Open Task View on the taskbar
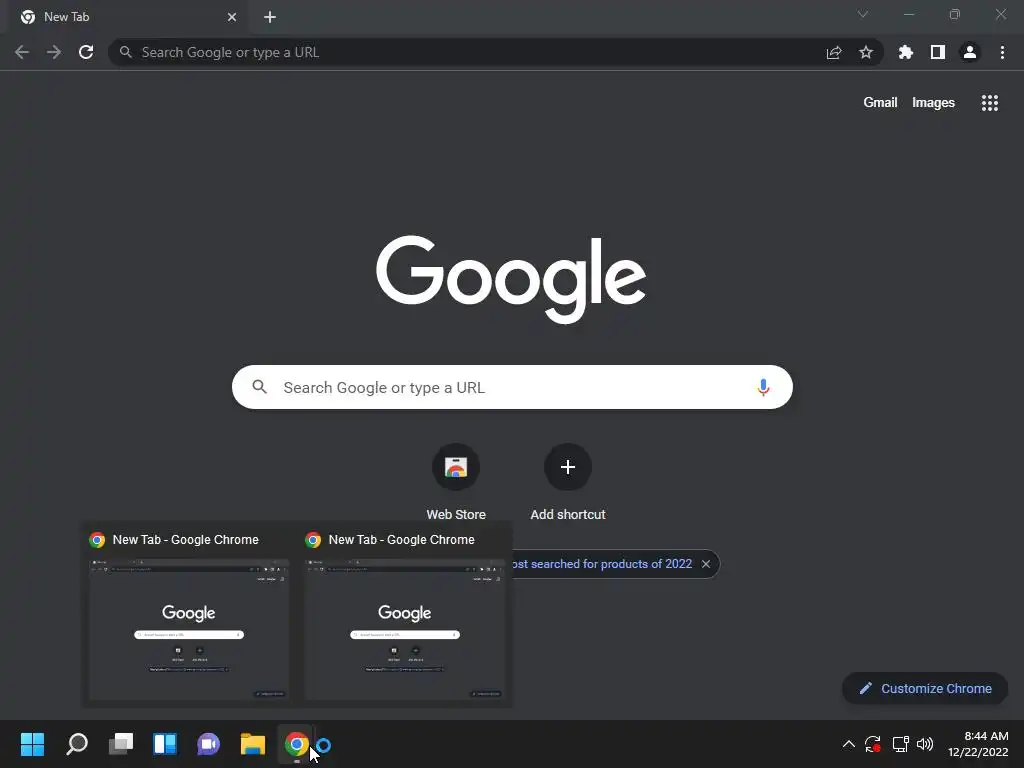The width and height of the screenshot is (1024, 768). [121, 744]
